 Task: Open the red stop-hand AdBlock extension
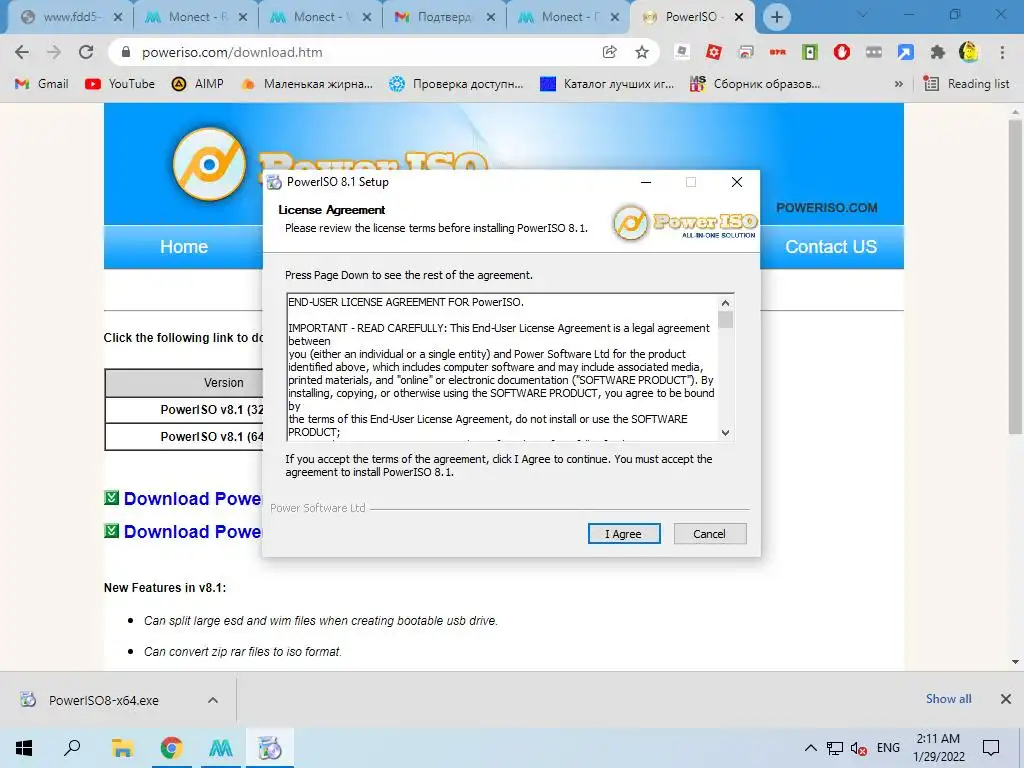(x=842, y=52)
